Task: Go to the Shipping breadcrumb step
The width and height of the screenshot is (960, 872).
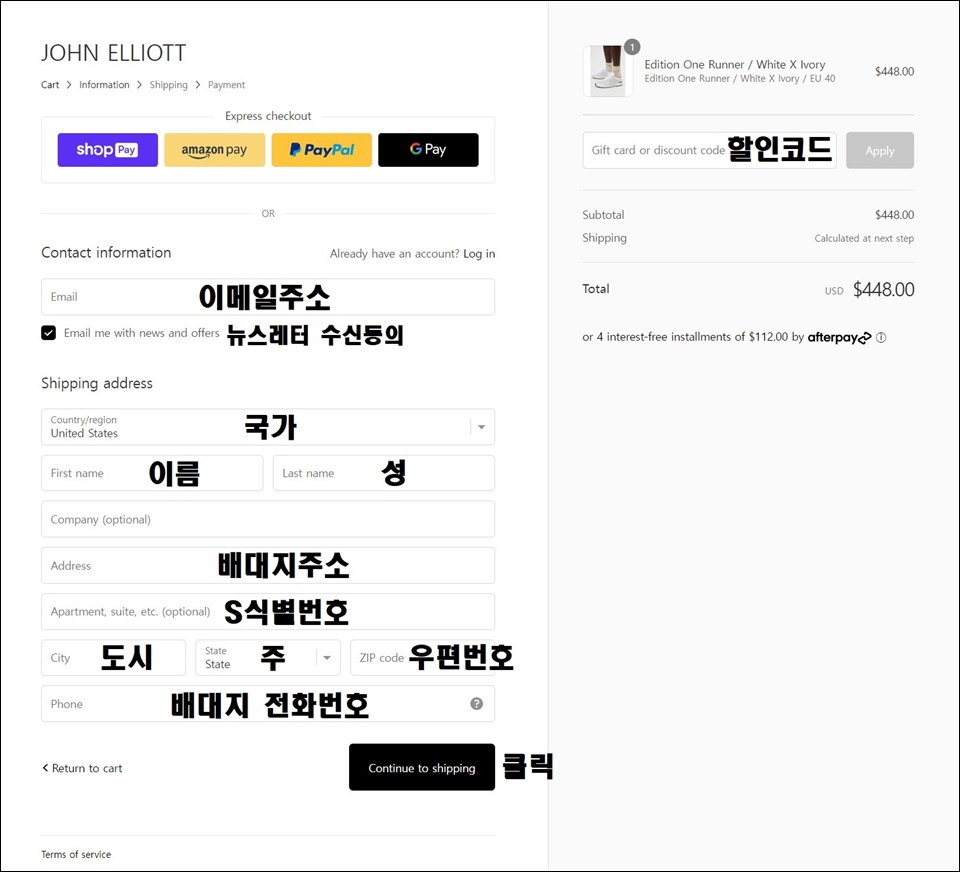Action: click(168, 85)
